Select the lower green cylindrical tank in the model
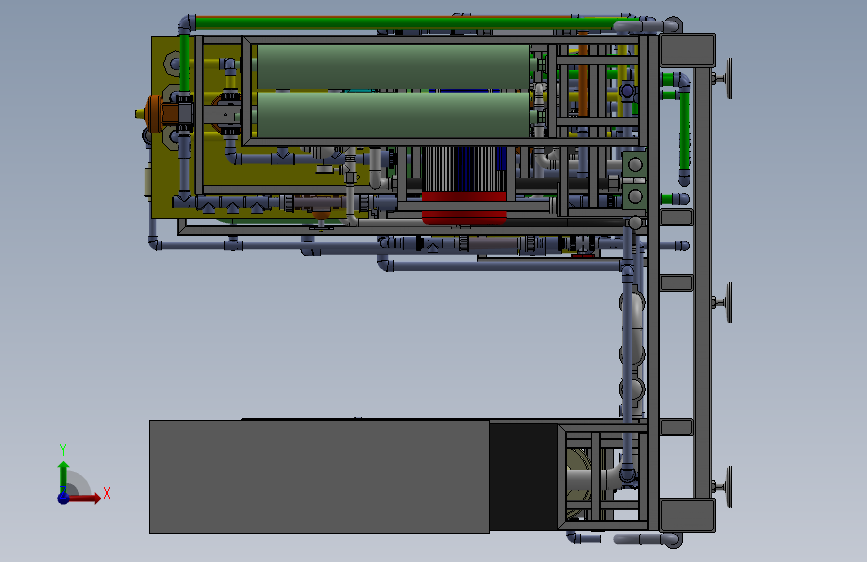 [x=393, y=115]
